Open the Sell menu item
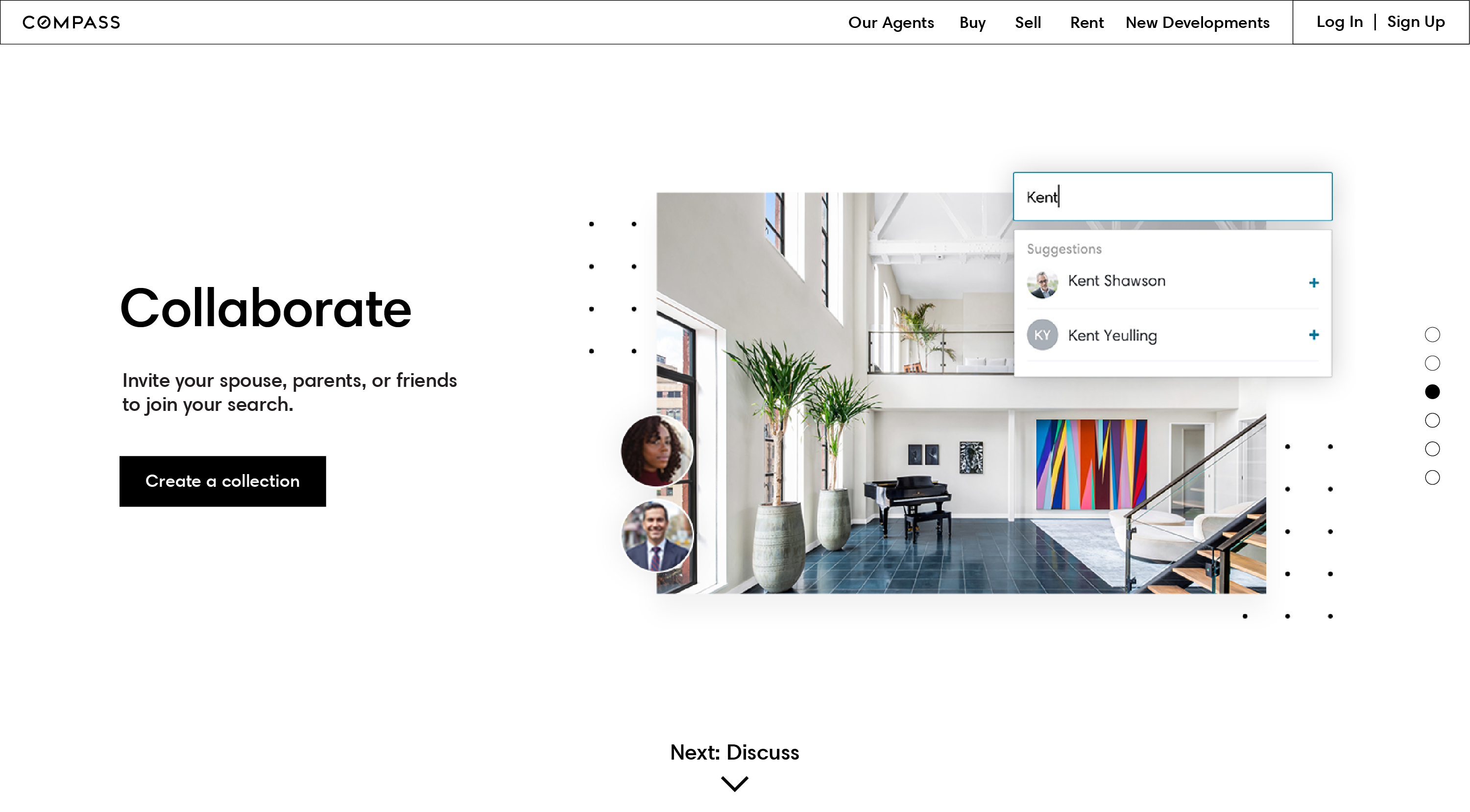The height and width of the screenshot is (812, 1470). pos(1028,22)
